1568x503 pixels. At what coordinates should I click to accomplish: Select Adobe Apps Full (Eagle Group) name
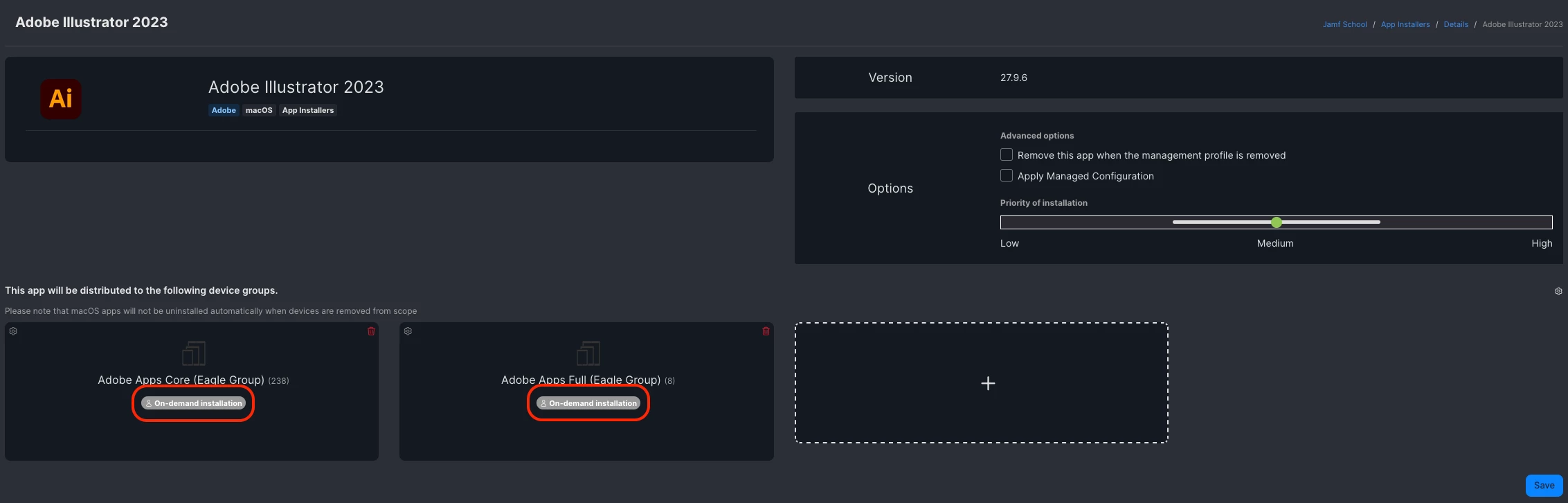click(581, 380)
